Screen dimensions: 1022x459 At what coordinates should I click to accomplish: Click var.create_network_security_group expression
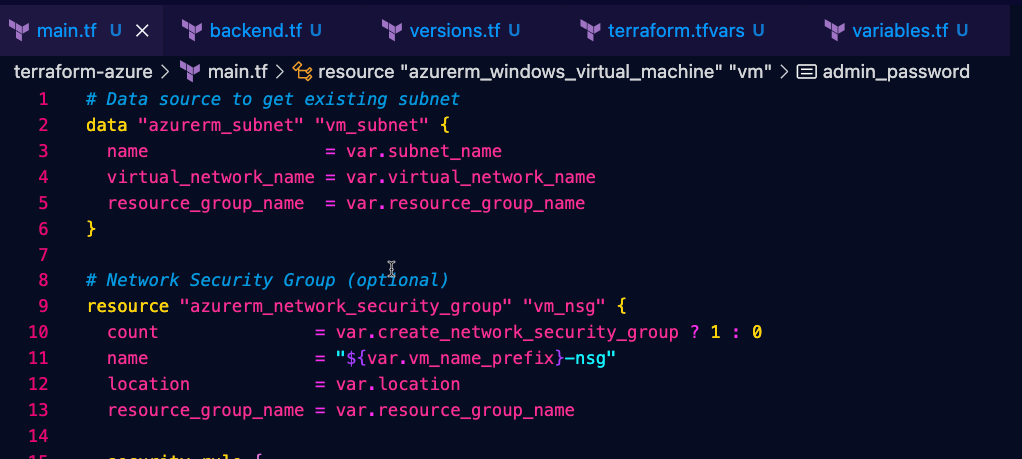(x=507, y=333)
